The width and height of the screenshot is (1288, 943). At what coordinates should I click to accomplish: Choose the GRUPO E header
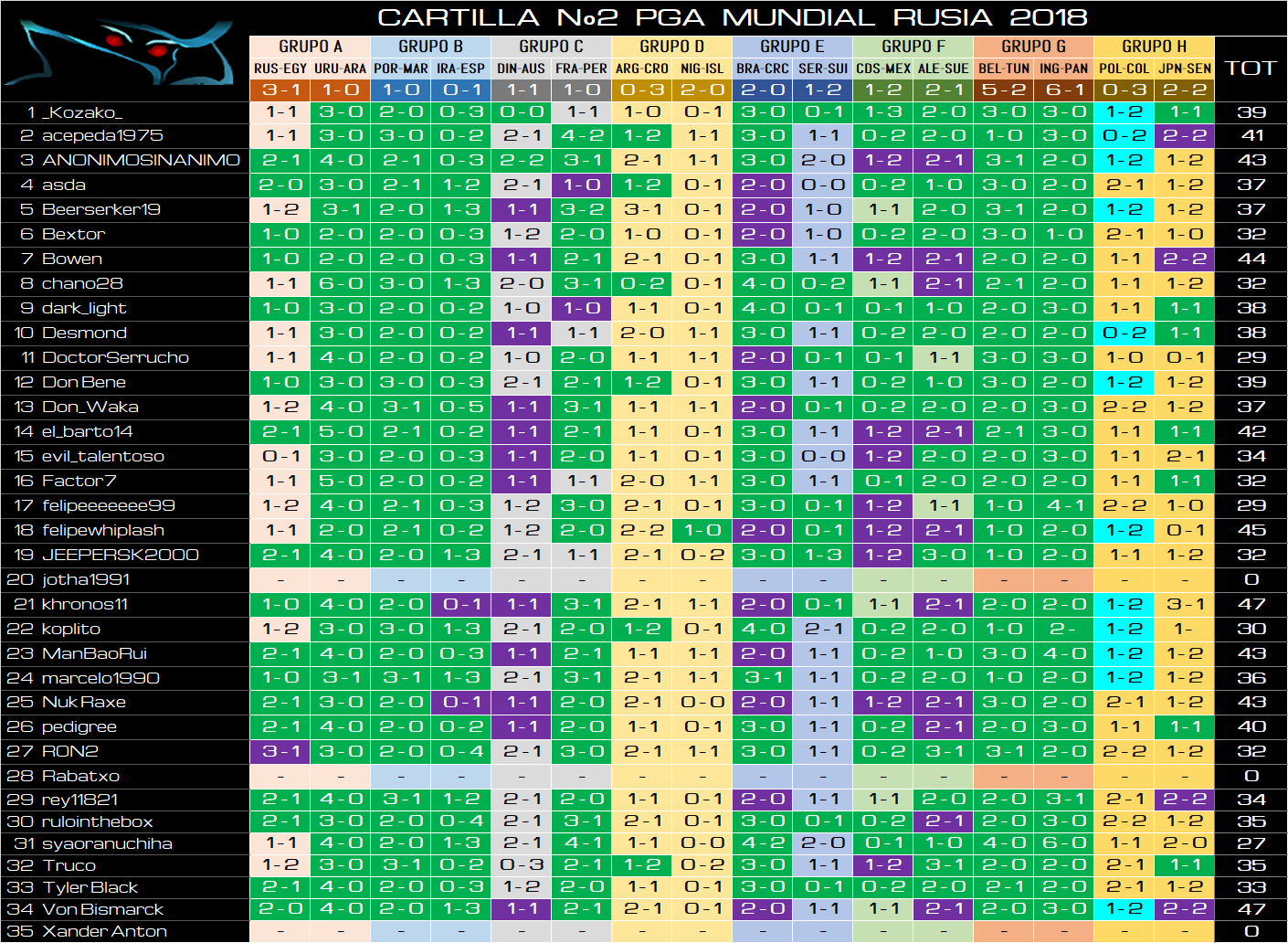coord(792,47)
